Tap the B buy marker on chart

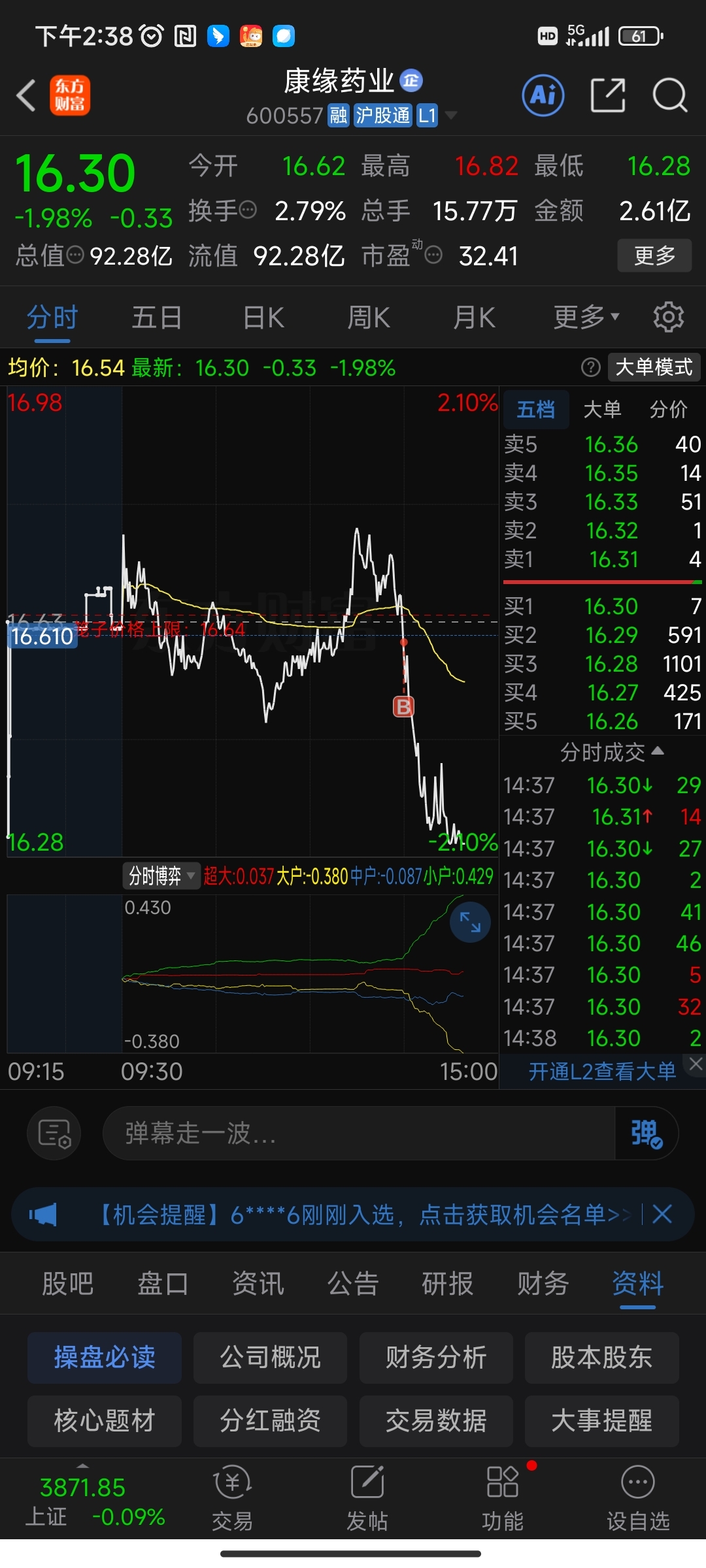pyautogui.click(x=403, y=706)
